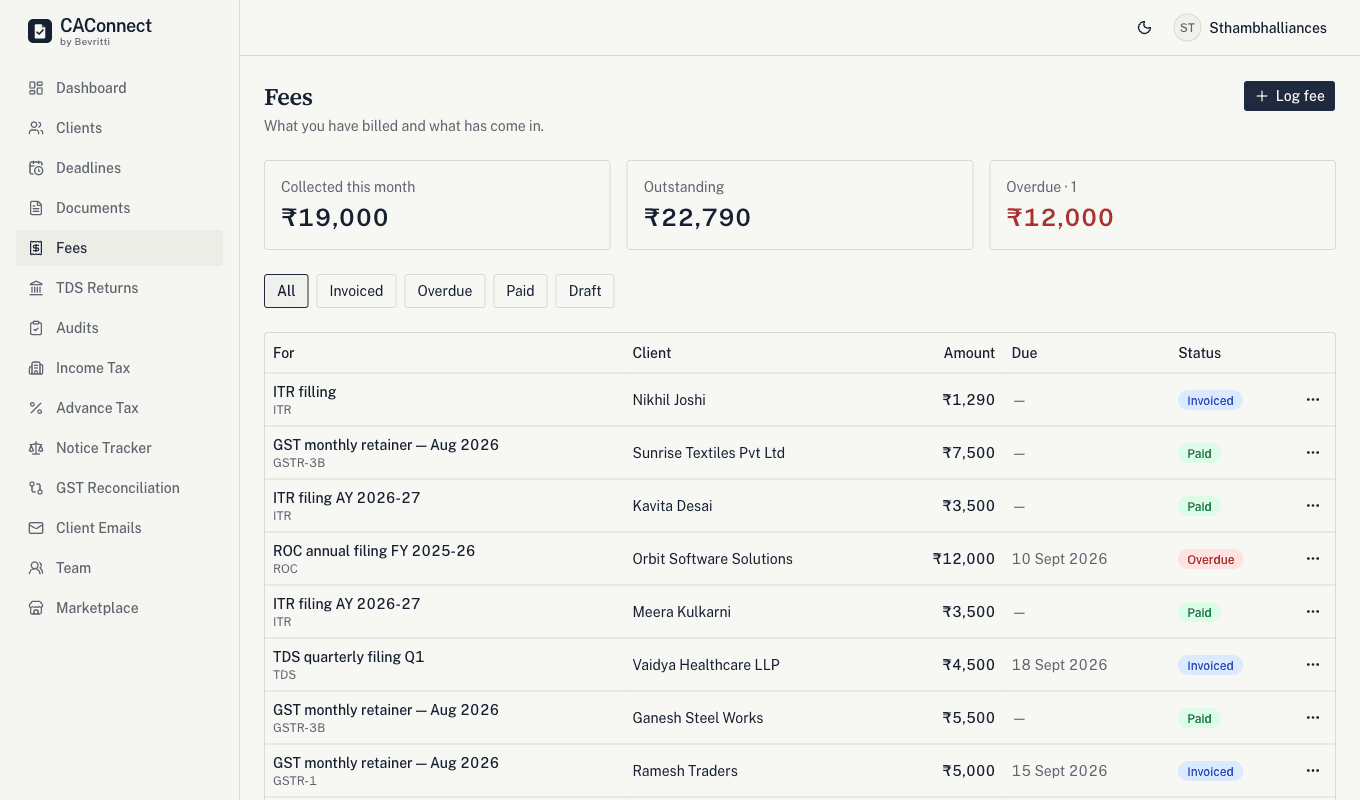This screenshot has height=800, width=1360.
Task: Click the ₹12,000 overdue total card
Action: [x=1162, y=205]
